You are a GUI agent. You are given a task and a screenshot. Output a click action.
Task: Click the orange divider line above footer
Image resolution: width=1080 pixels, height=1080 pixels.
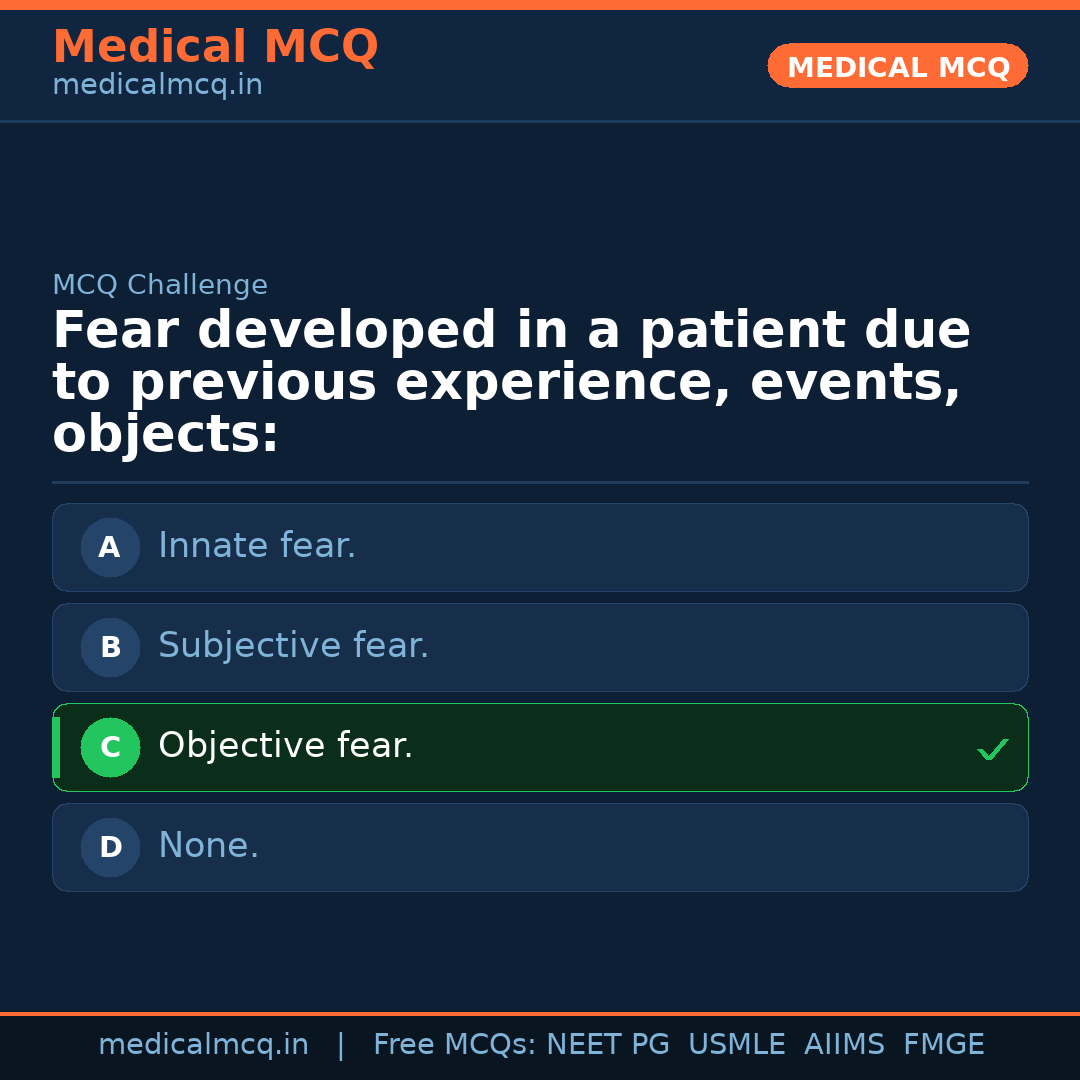pos(540,1013)
